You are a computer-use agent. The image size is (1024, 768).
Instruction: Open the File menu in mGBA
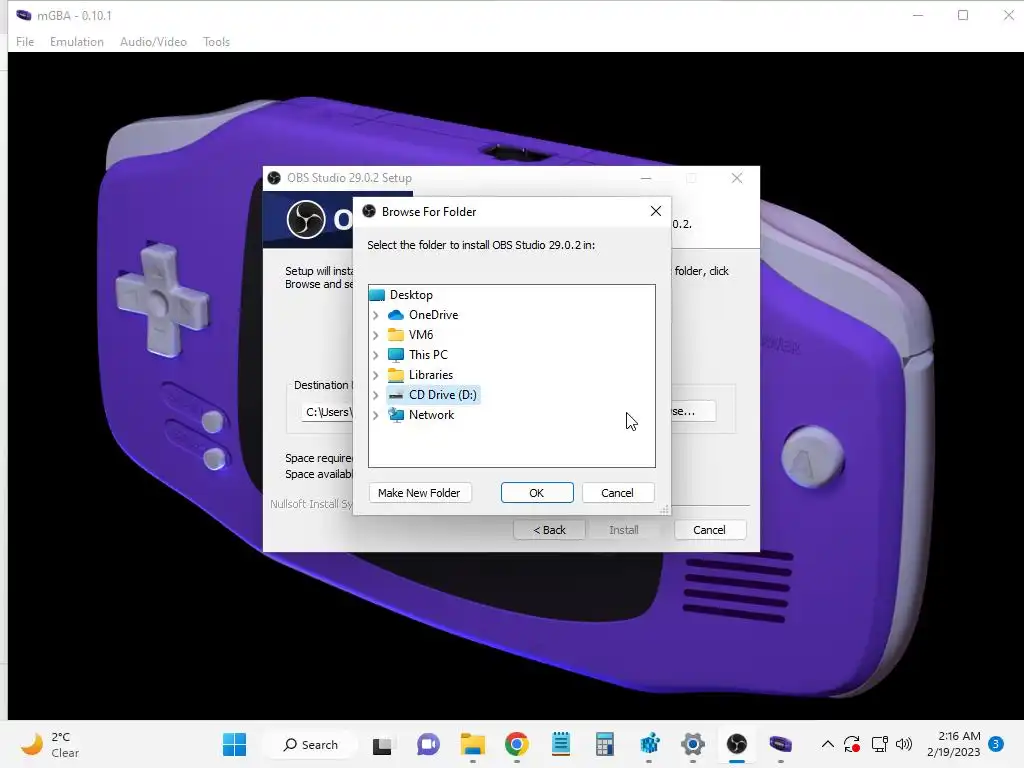(25, 42)
